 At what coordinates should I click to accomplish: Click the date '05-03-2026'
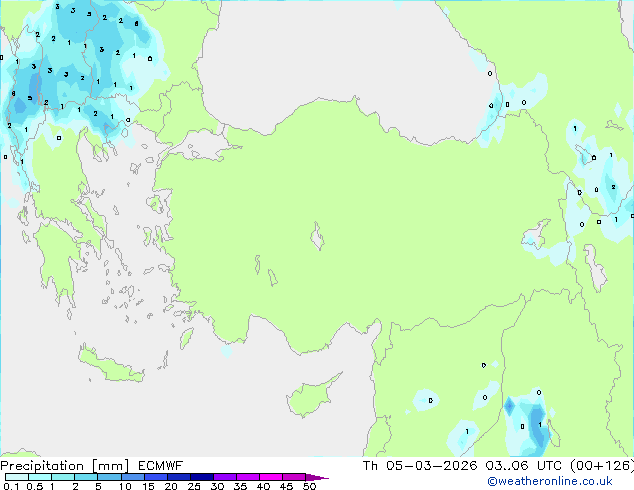[x=431, y=466]
